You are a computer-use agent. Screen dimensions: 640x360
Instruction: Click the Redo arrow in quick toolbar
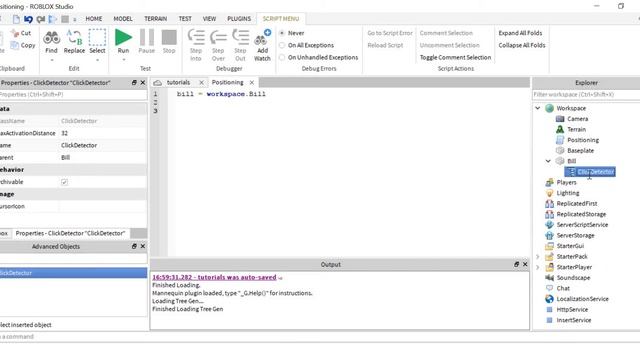(40, 19)
